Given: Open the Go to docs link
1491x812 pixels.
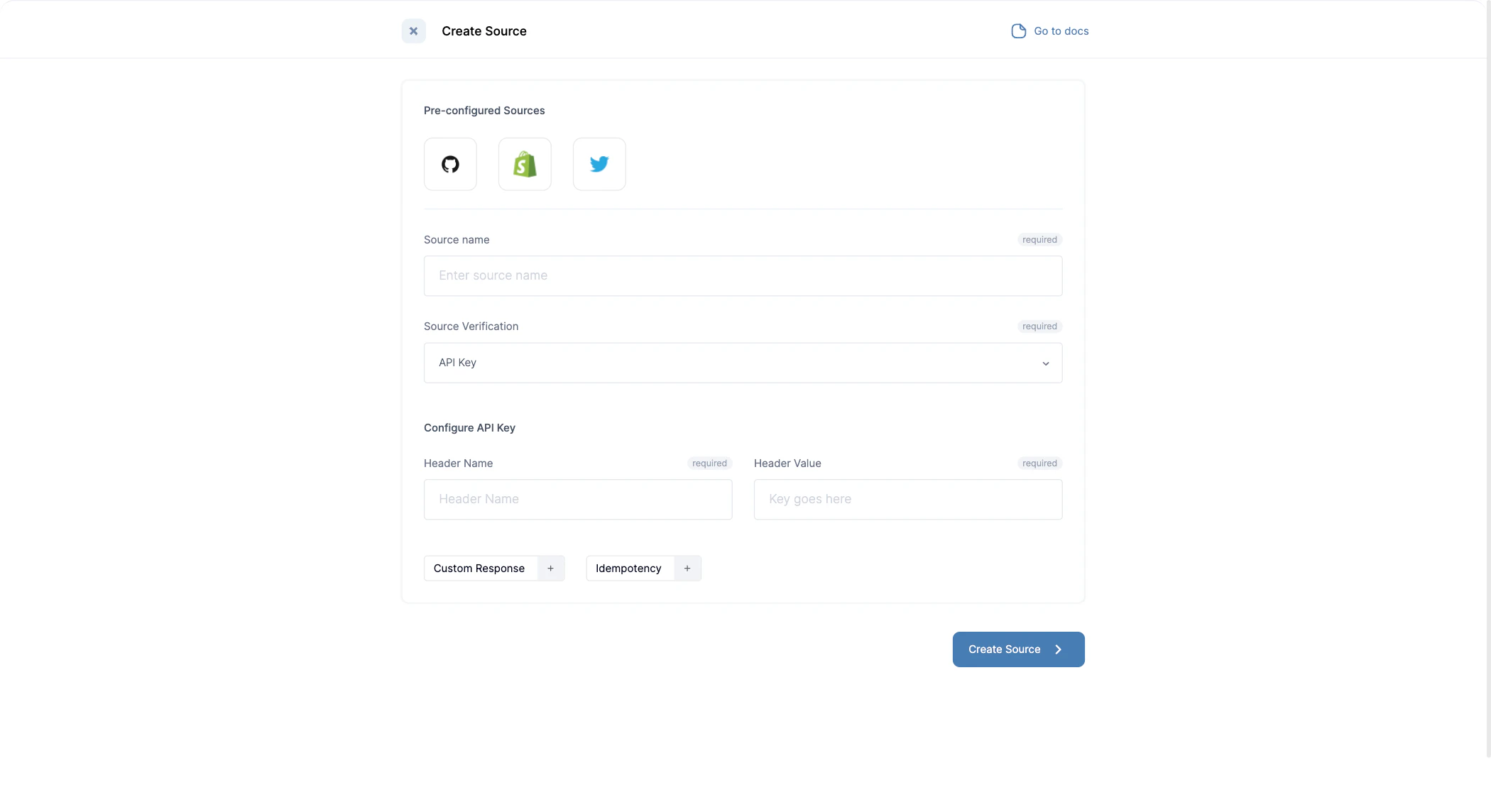Looking at the screenshot, I should (1061, 31).
